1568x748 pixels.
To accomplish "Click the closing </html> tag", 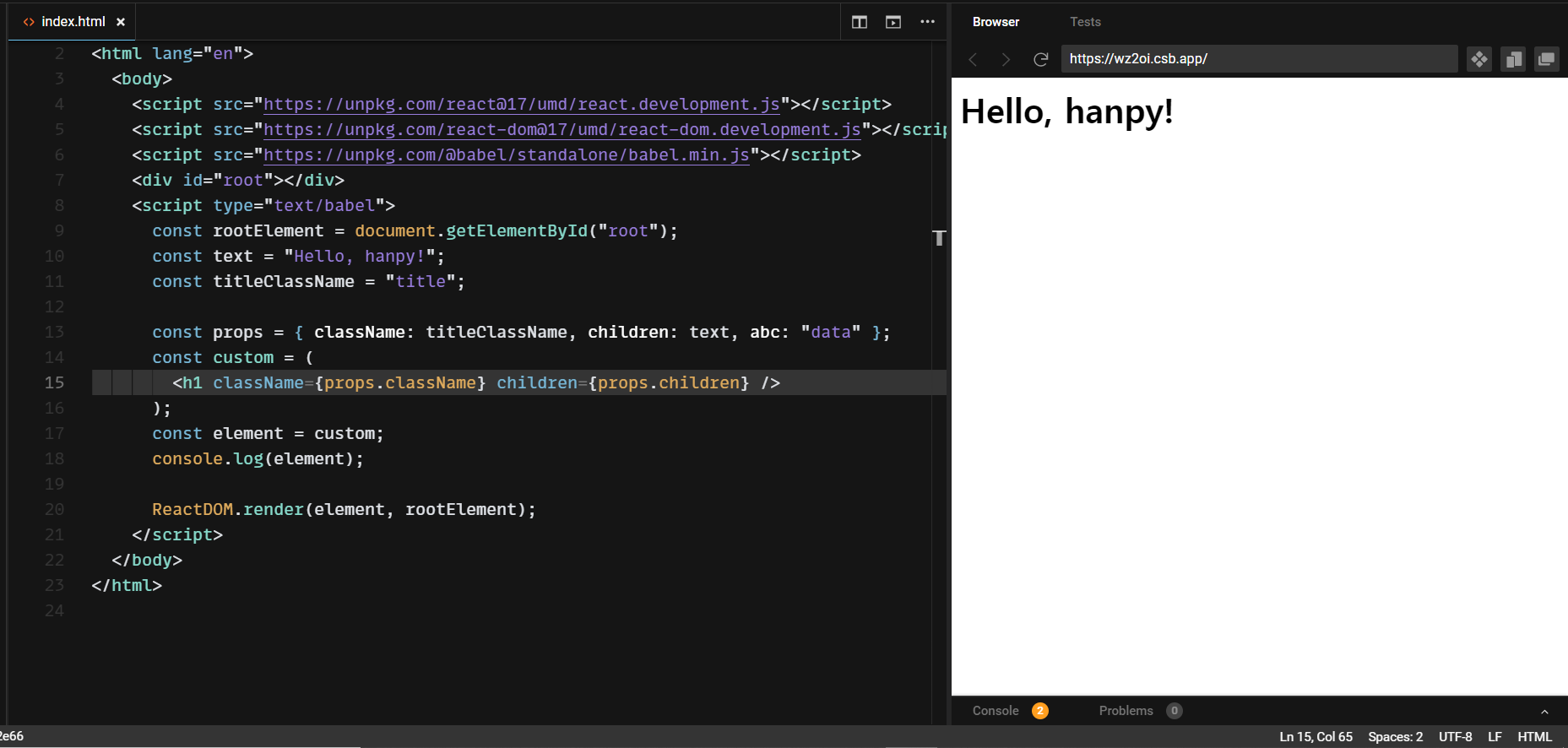I will [x=127, y=586].
